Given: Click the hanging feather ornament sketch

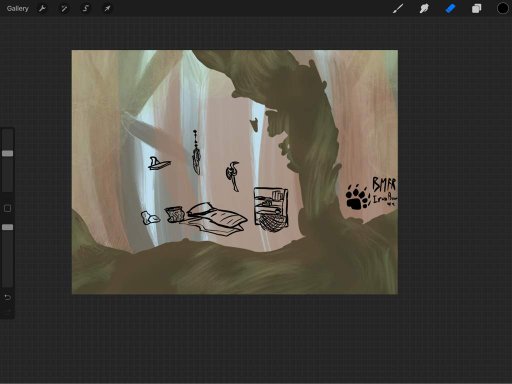Looking at the screenshot, I should (196, 152).
